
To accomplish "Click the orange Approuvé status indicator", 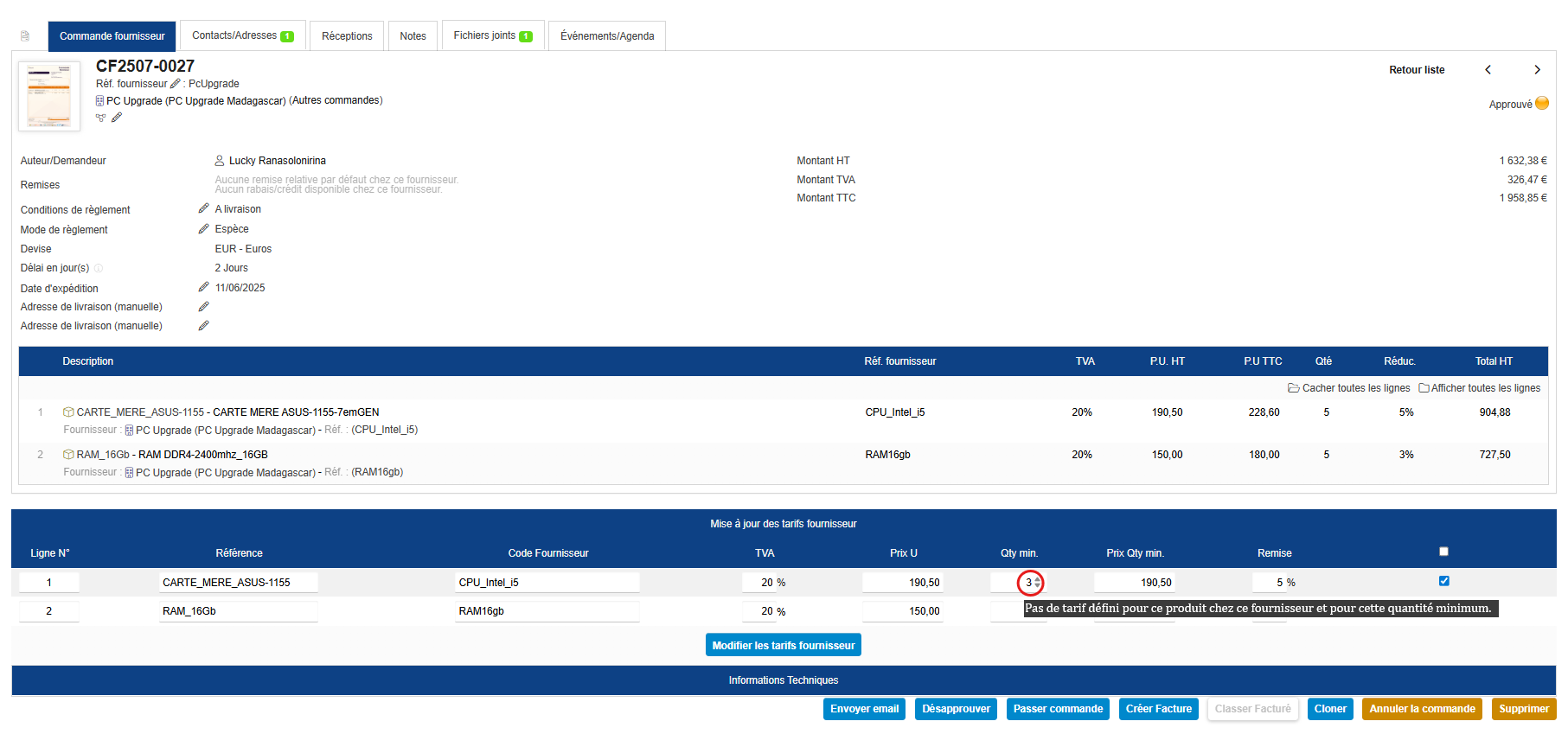I will (1541, 104).
